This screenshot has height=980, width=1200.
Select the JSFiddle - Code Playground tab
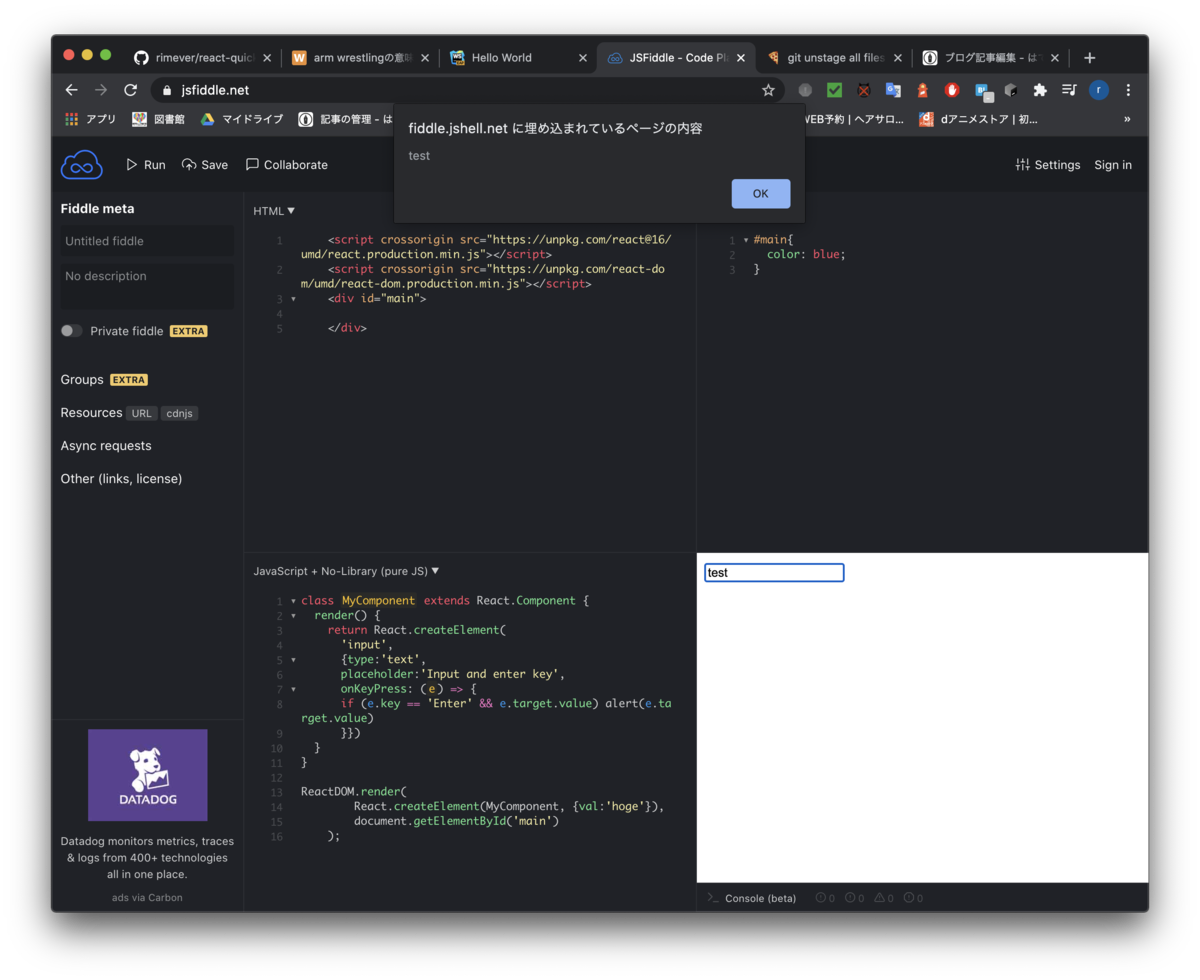676,58
